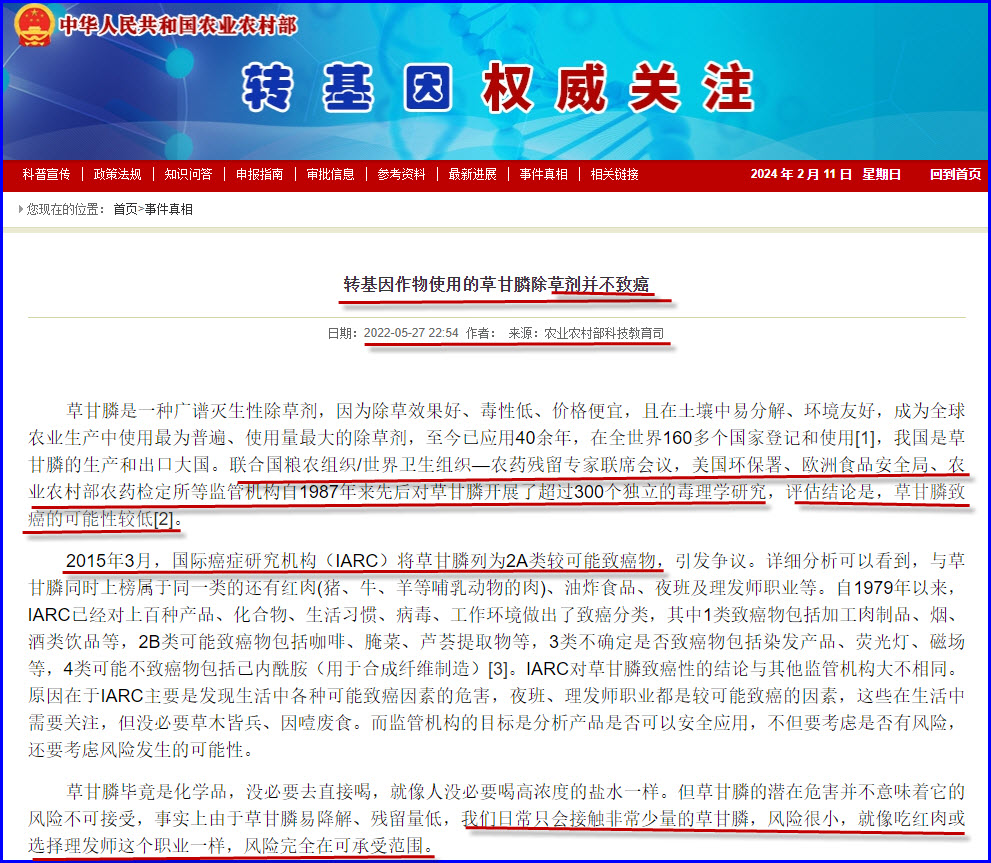Open the 审批信息 page
This screenshot has height=863, width=991.
pos(330,174)
